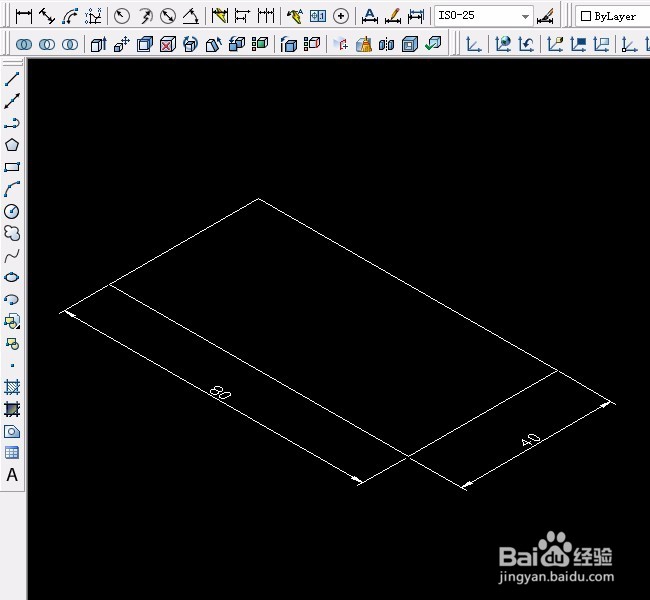
Task: Select the Extrude Faces tool
Action: [x=99, y=44]
